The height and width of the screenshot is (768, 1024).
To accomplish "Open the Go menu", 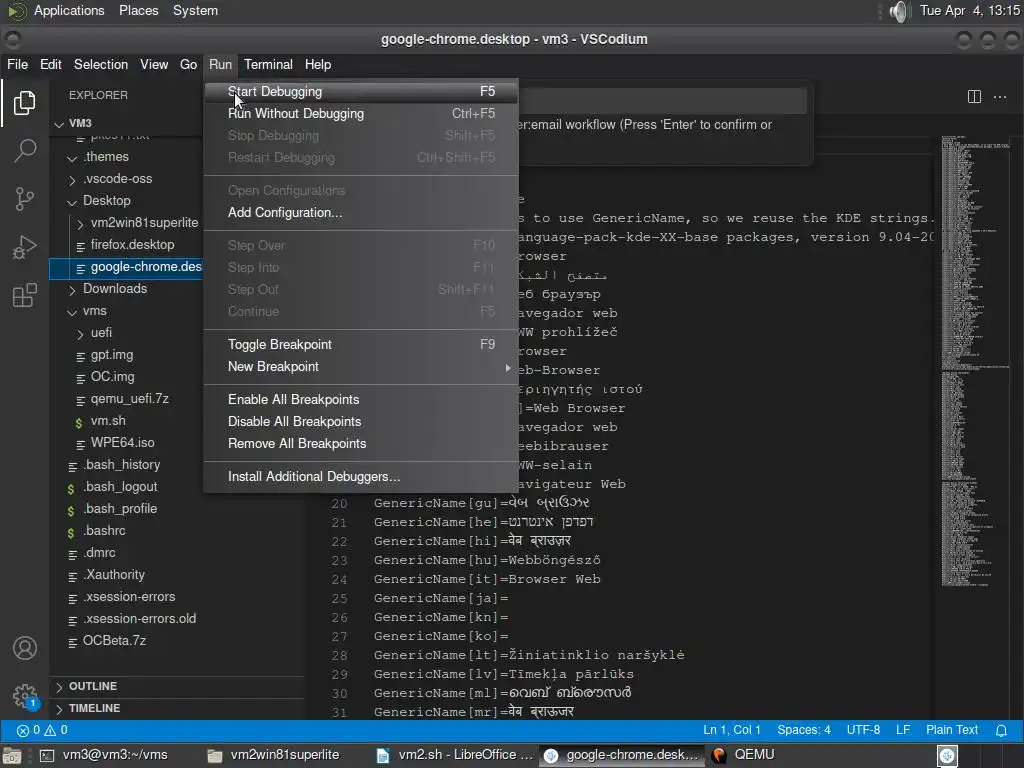I will (x=188, y=65).
